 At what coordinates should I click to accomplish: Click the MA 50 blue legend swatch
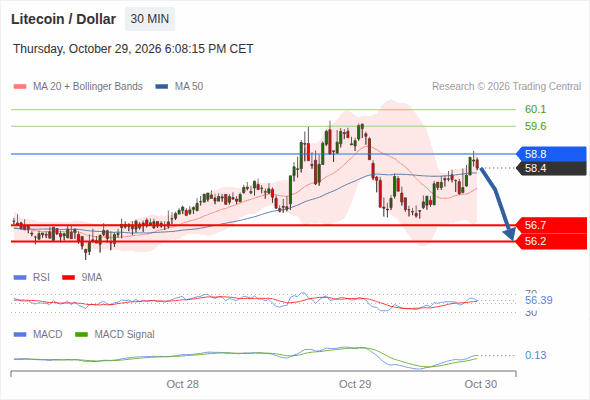[x=162, y=87]
